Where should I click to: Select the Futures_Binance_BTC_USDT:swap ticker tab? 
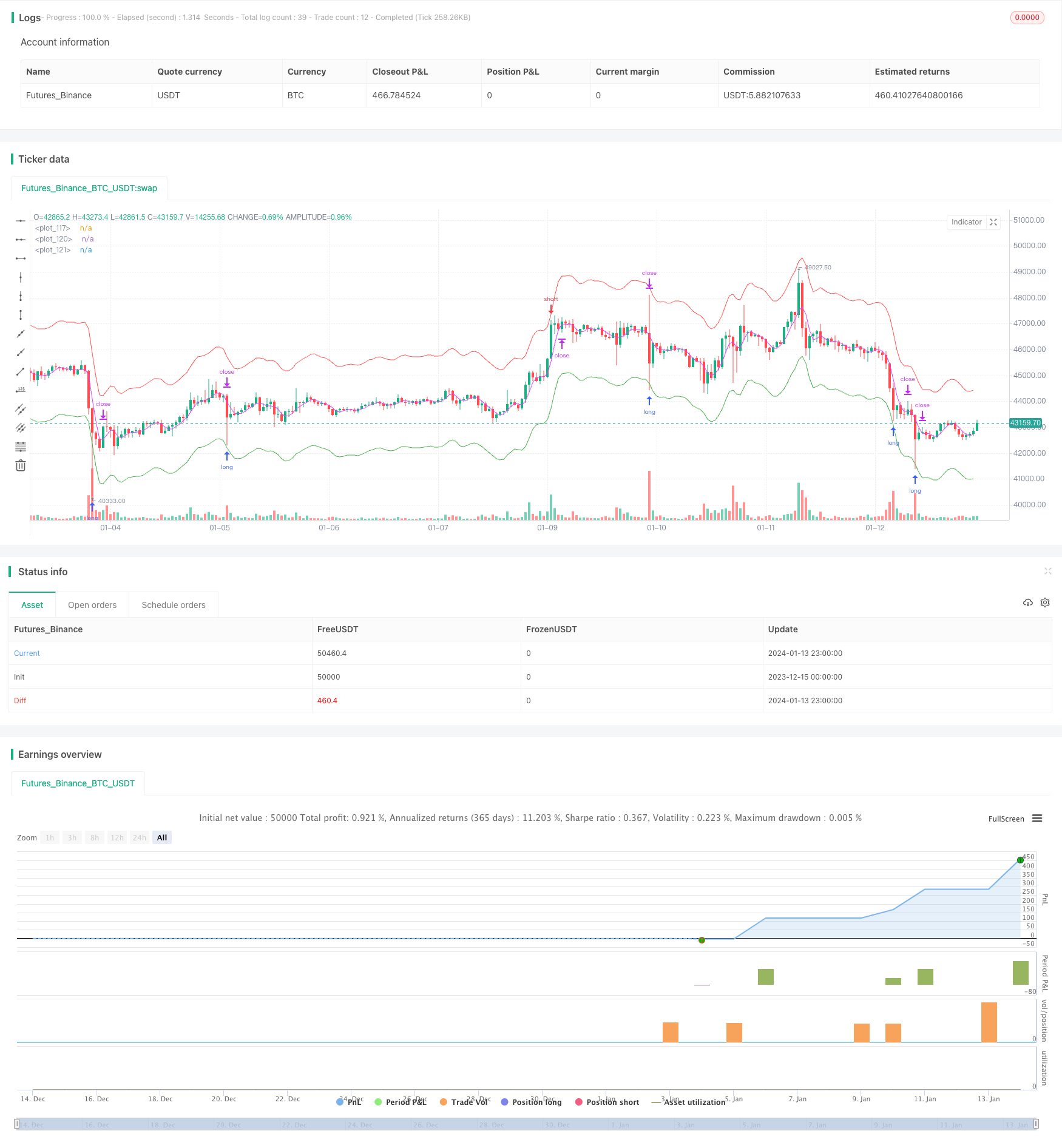pyautogui.click(x=89, y=188)
